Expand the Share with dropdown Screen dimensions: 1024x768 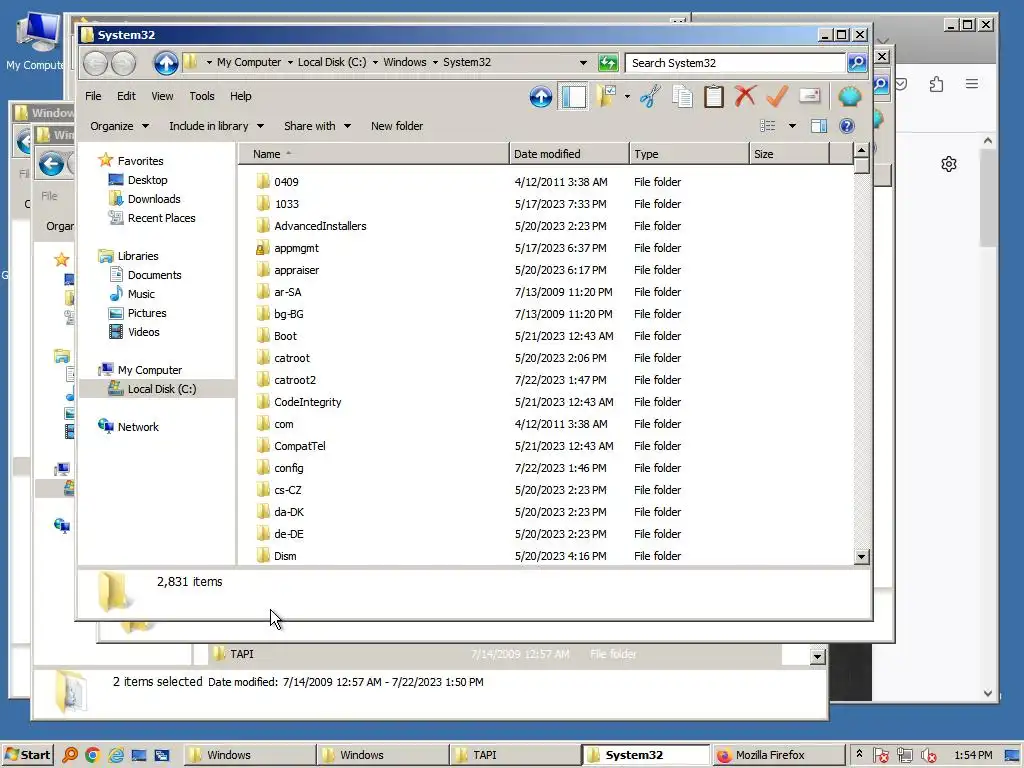pyautogui.click(x=317, y=126)
